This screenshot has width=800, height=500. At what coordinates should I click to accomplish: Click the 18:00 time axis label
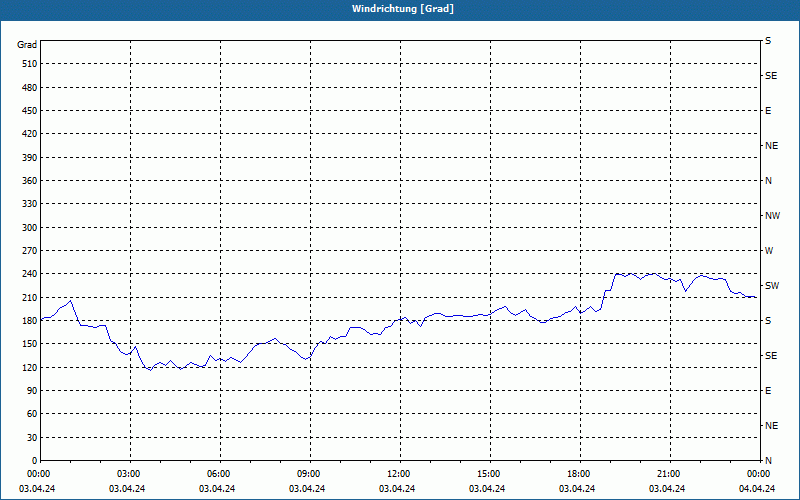coord(579,474)
